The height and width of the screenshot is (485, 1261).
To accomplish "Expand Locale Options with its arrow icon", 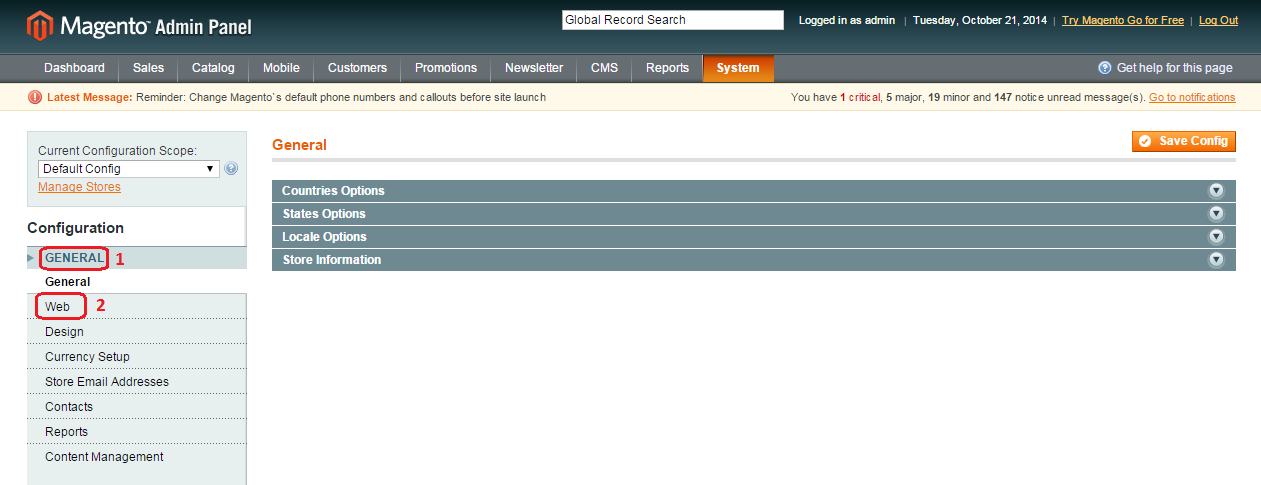I will [1216, 237].
